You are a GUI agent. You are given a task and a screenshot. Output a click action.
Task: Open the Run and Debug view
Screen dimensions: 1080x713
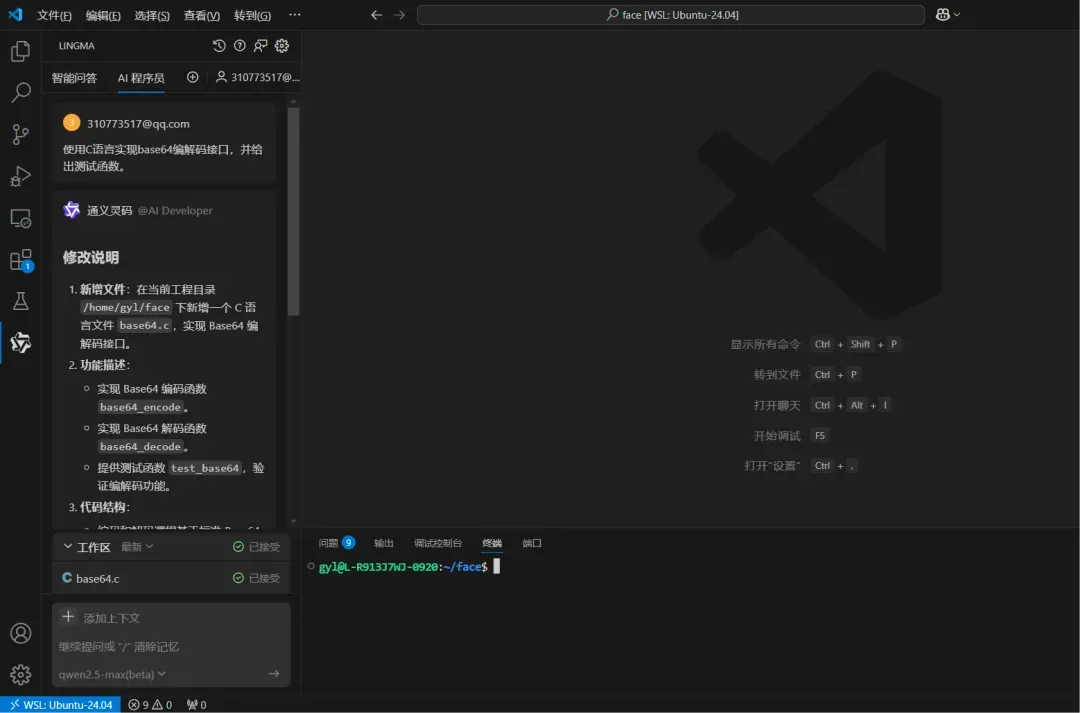coord(21,176)
